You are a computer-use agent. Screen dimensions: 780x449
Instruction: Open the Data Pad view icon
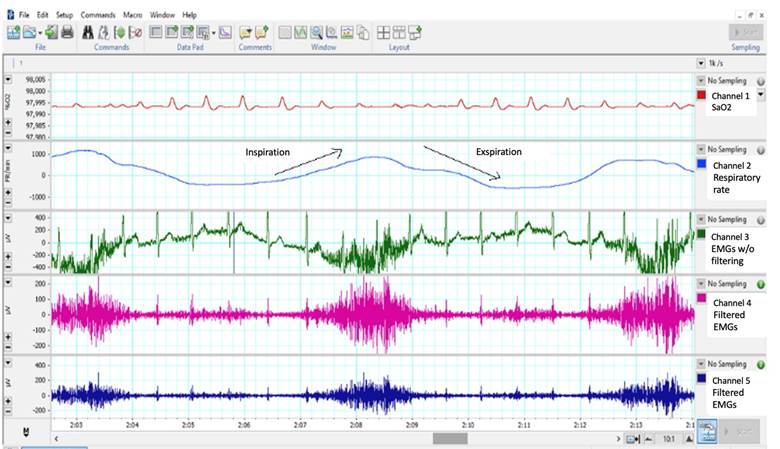pyautogui.click(x=155, y=32)
